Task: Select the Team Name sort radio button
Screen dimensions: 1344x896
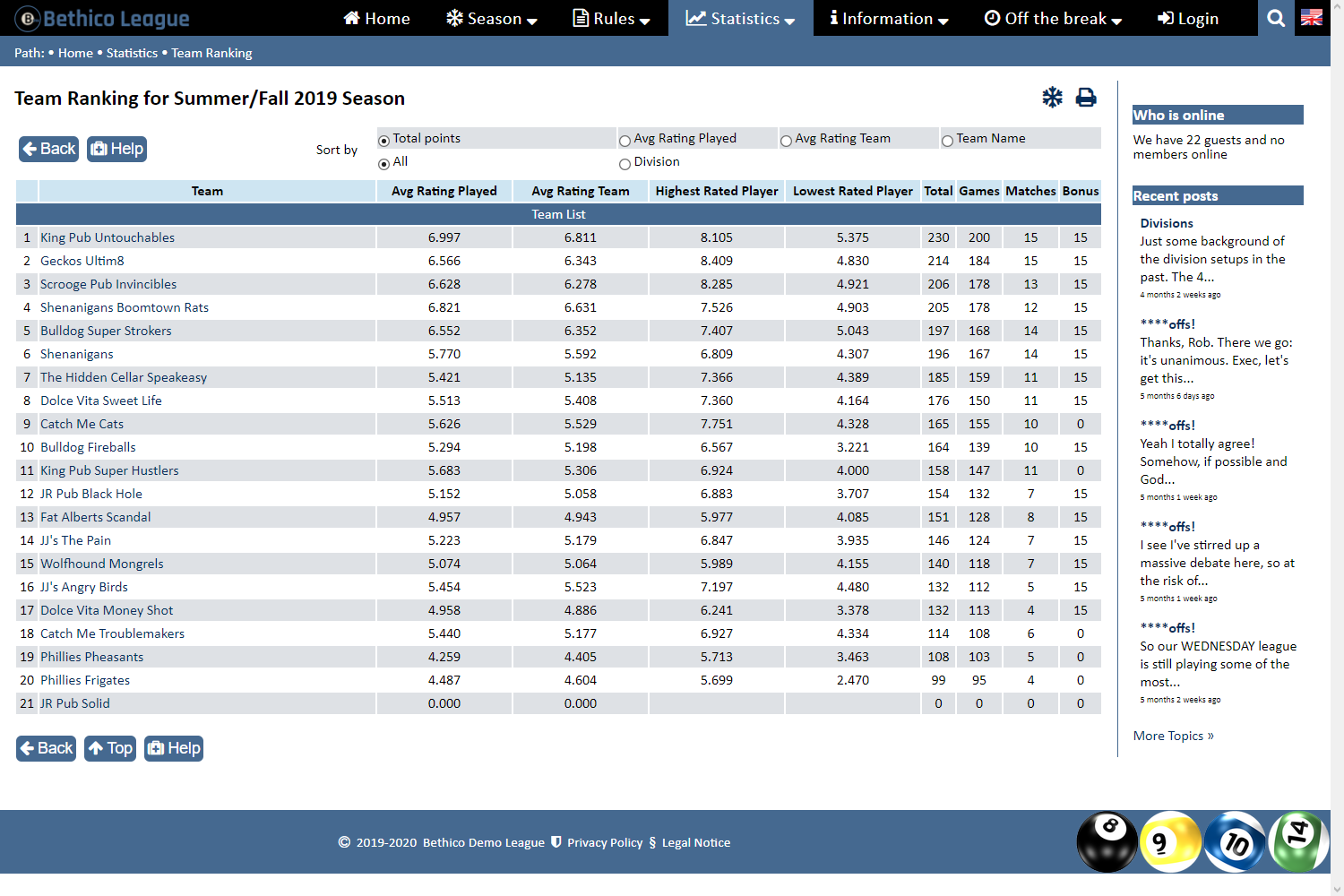Action: pos(947,140)
